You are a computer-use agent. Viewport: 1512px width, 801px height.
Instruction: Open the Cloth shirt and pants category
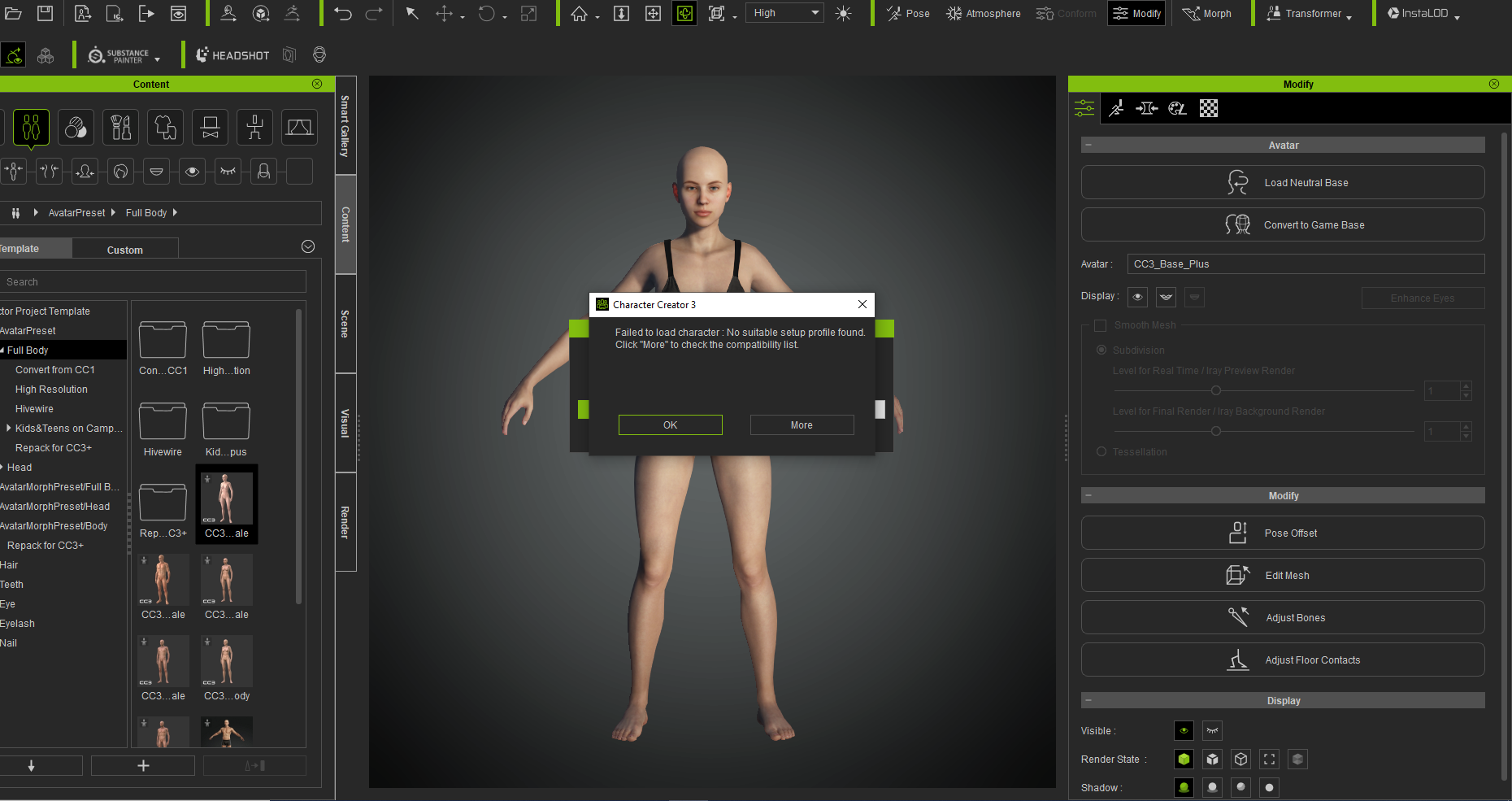(165, 128)
